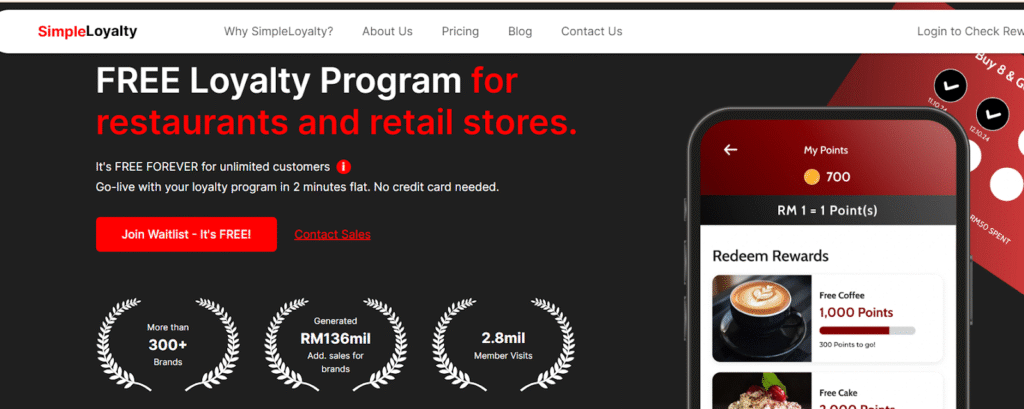Open the Pricing page
Screen dimensions: 1024x409
click(x=460, y=31)
